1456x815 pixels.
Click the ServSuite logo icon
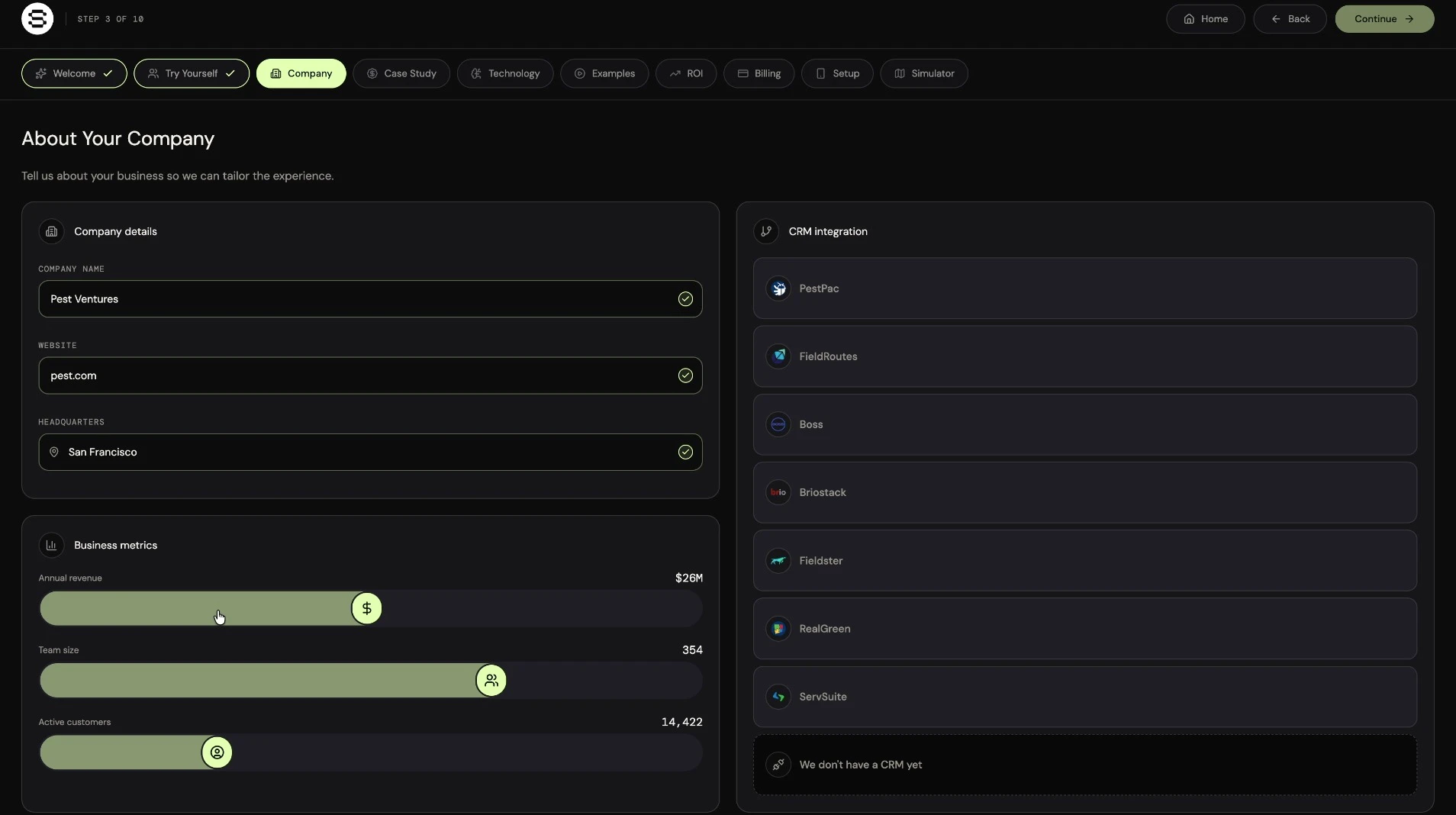pyautogui.click(x=778, y=697)
